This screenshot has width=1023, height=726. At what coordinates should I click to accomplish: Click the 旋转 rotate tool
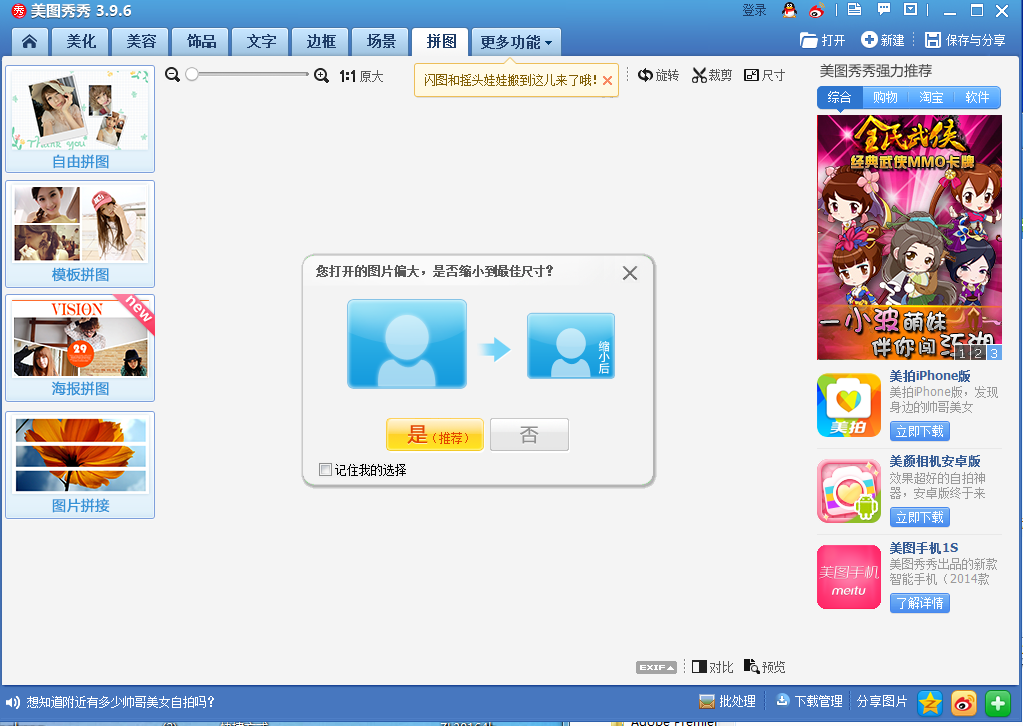(x=658, y=75)
